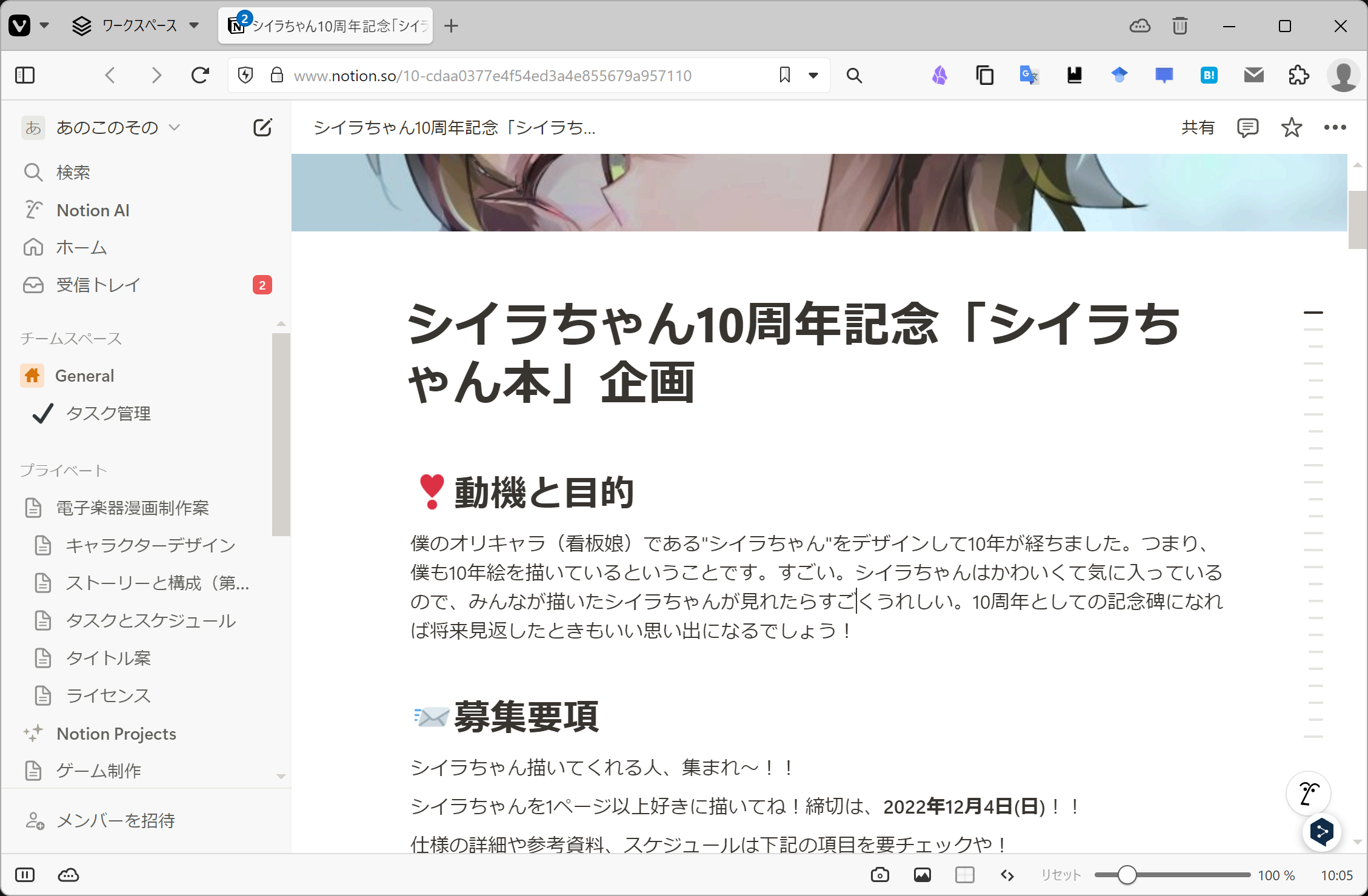Image resolution: width=1368 pixels, height=896 pixels.
Task: Toggle the Vivaldi side panel button
Action: coord(25,75)
